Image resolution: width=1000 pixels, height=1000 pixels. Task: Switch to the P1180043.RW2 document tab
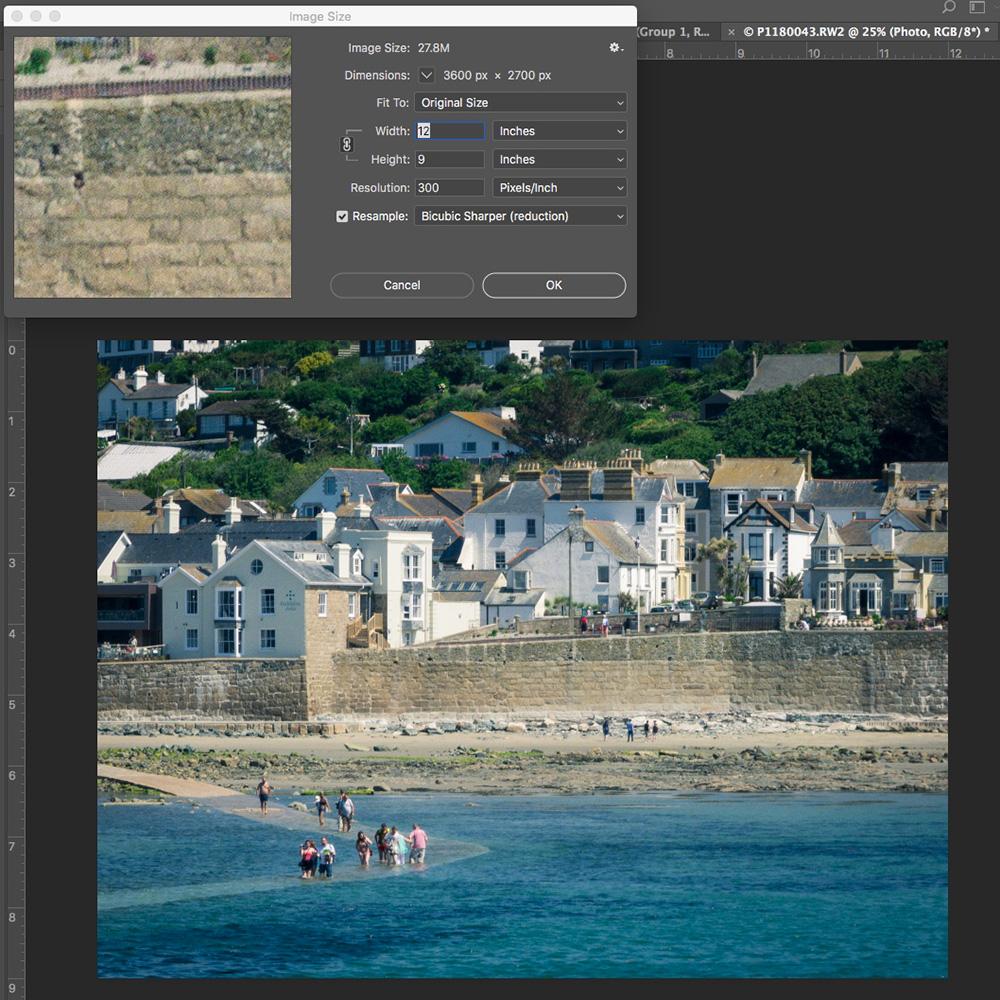(x=866, y=32)
